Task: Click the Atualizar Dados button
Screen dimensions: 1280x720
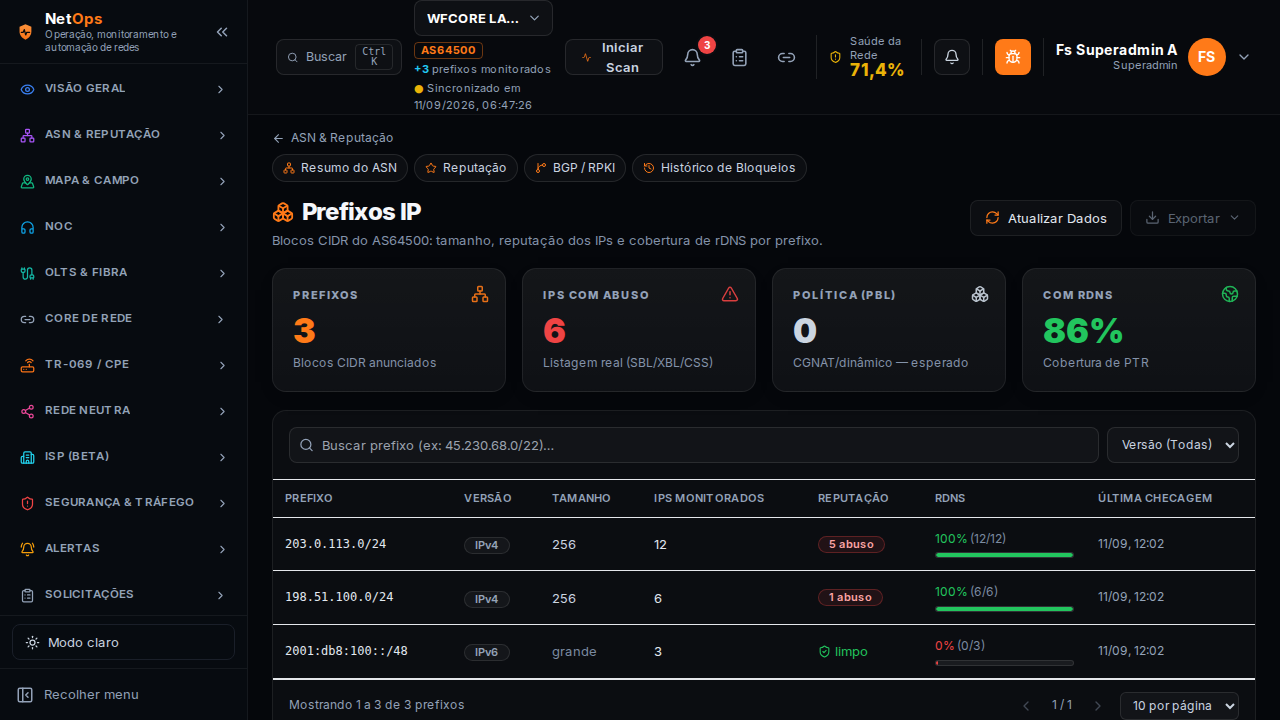Action: click(1046, 218)
